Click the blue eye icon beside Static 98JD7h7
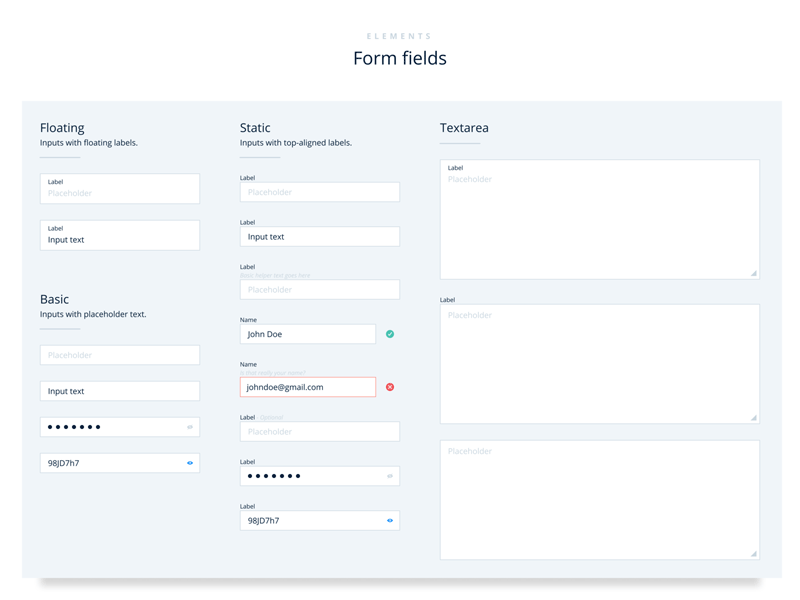 (x=388, y=520)
